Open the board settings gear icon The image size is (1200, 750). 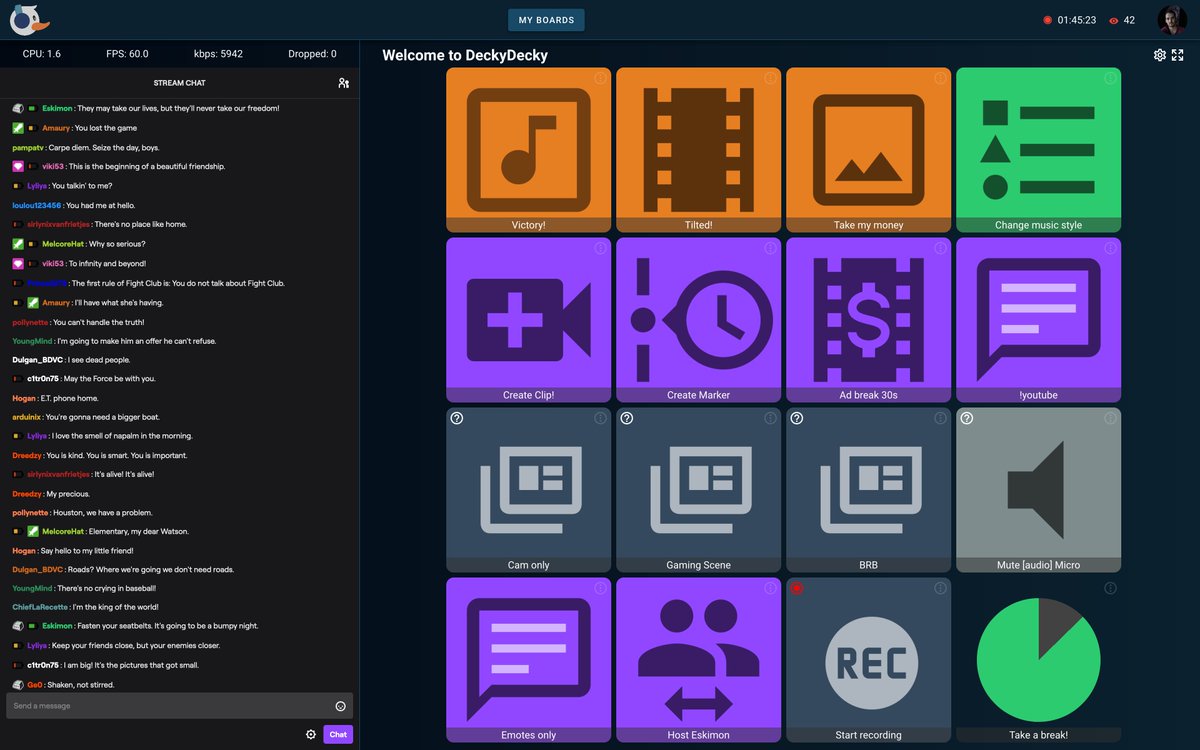click(x=1160, y=55)
